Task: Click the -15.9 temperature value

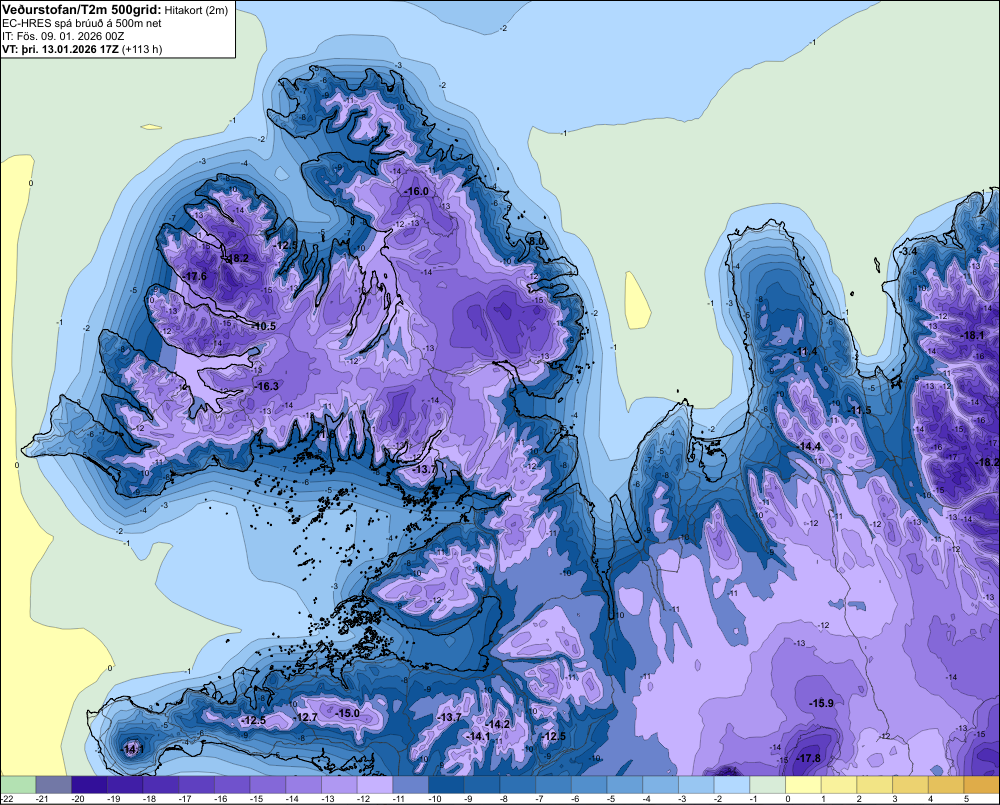Action: [x=821, y=703]
